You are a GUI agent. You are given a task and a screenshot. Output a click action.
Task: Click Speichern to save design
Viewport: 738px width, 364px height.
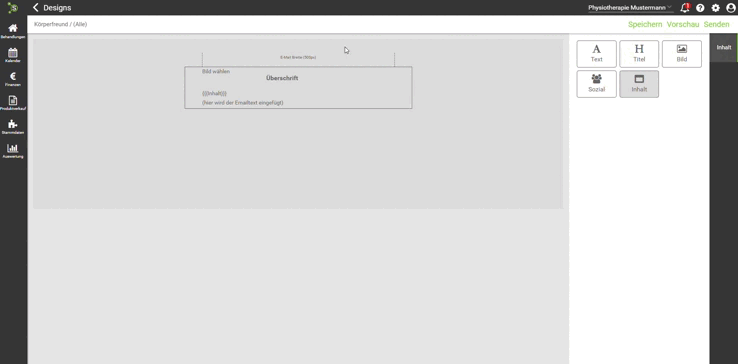(645, 24)
